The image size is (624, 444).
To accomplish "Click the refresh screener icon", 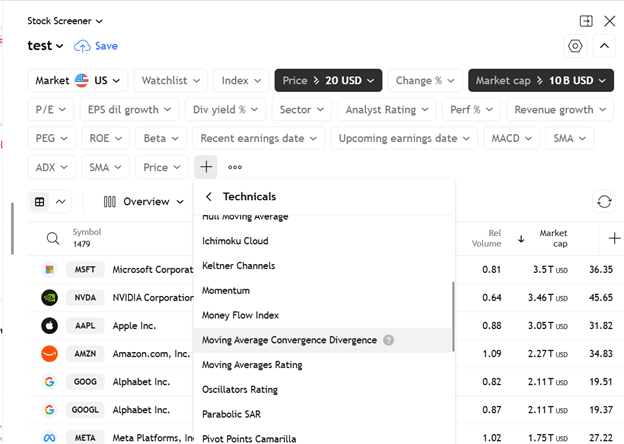I will pos(604,201).
